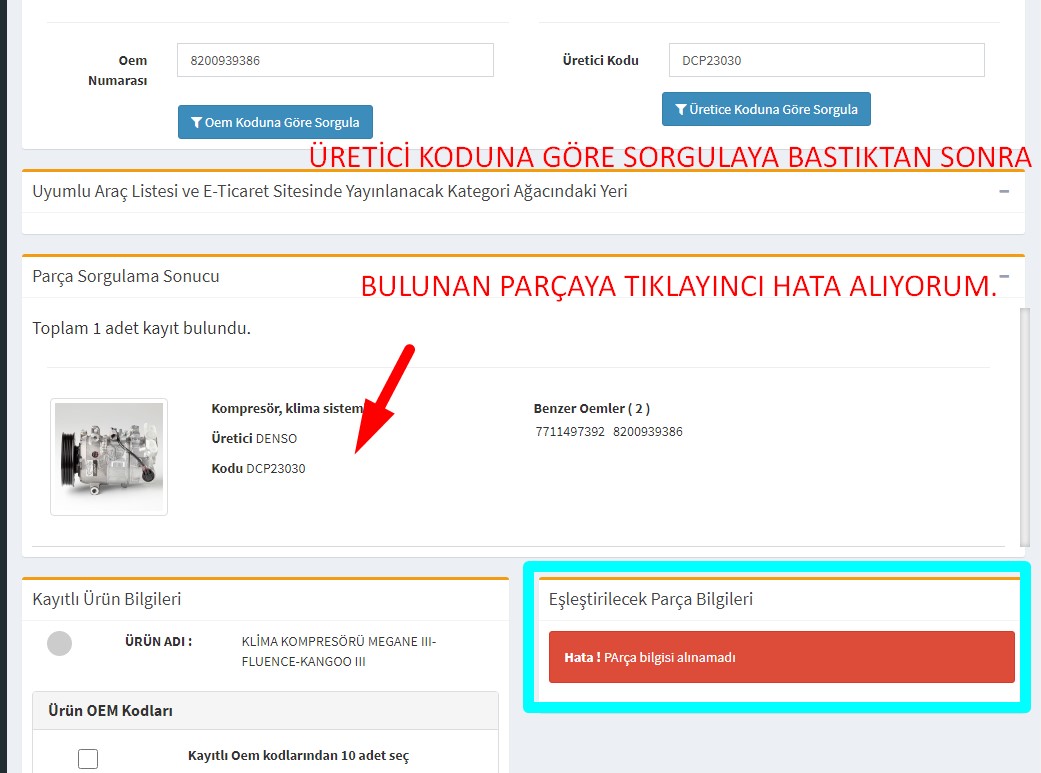Screen dimensions: 1041x773
Task: Click the Ürün OEM Kodları panel header
Action: point(265,711)
